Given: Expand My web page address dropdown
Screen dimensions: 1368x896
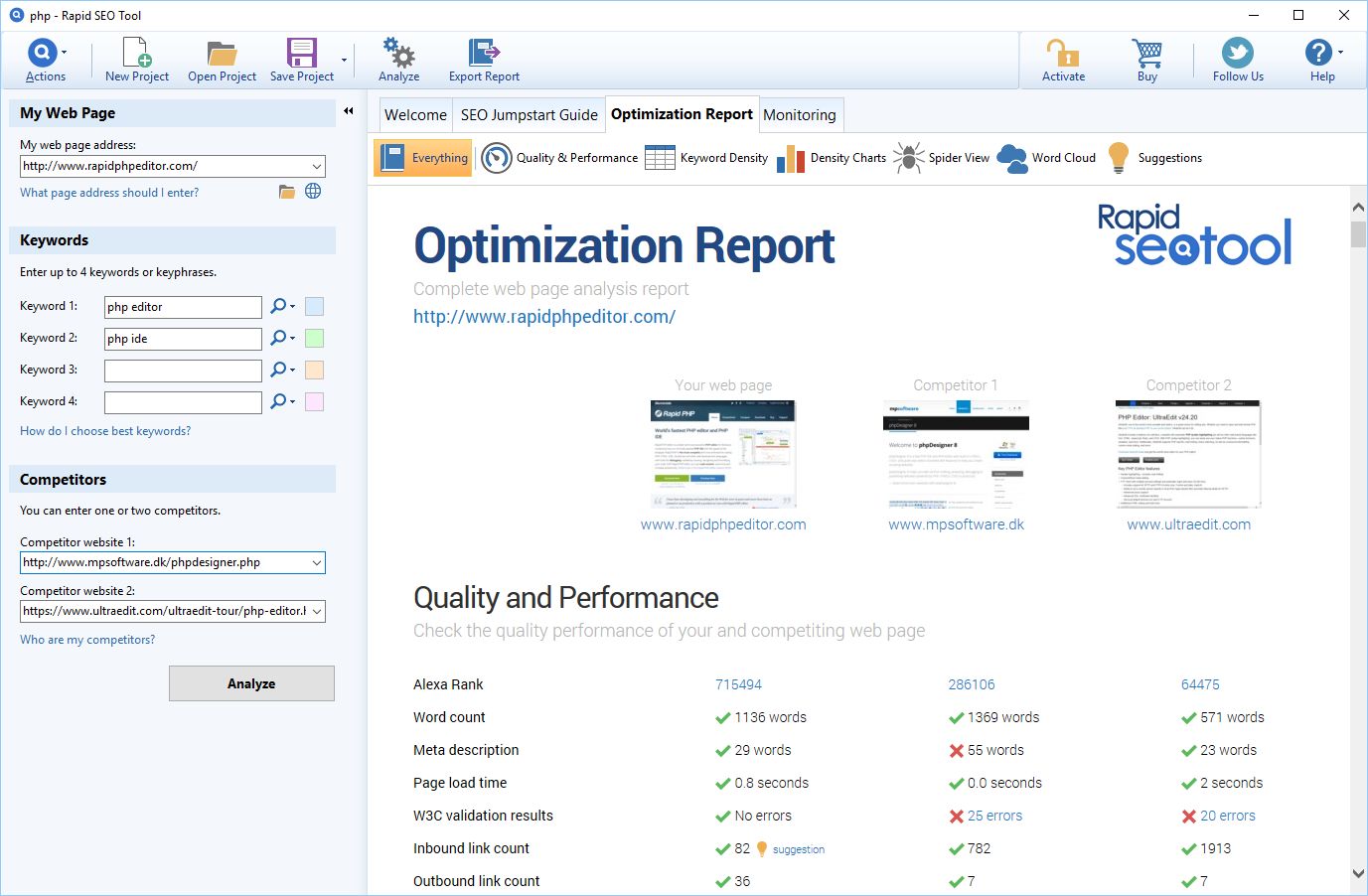Looking at the screenshot, I should tap(317, 166).
